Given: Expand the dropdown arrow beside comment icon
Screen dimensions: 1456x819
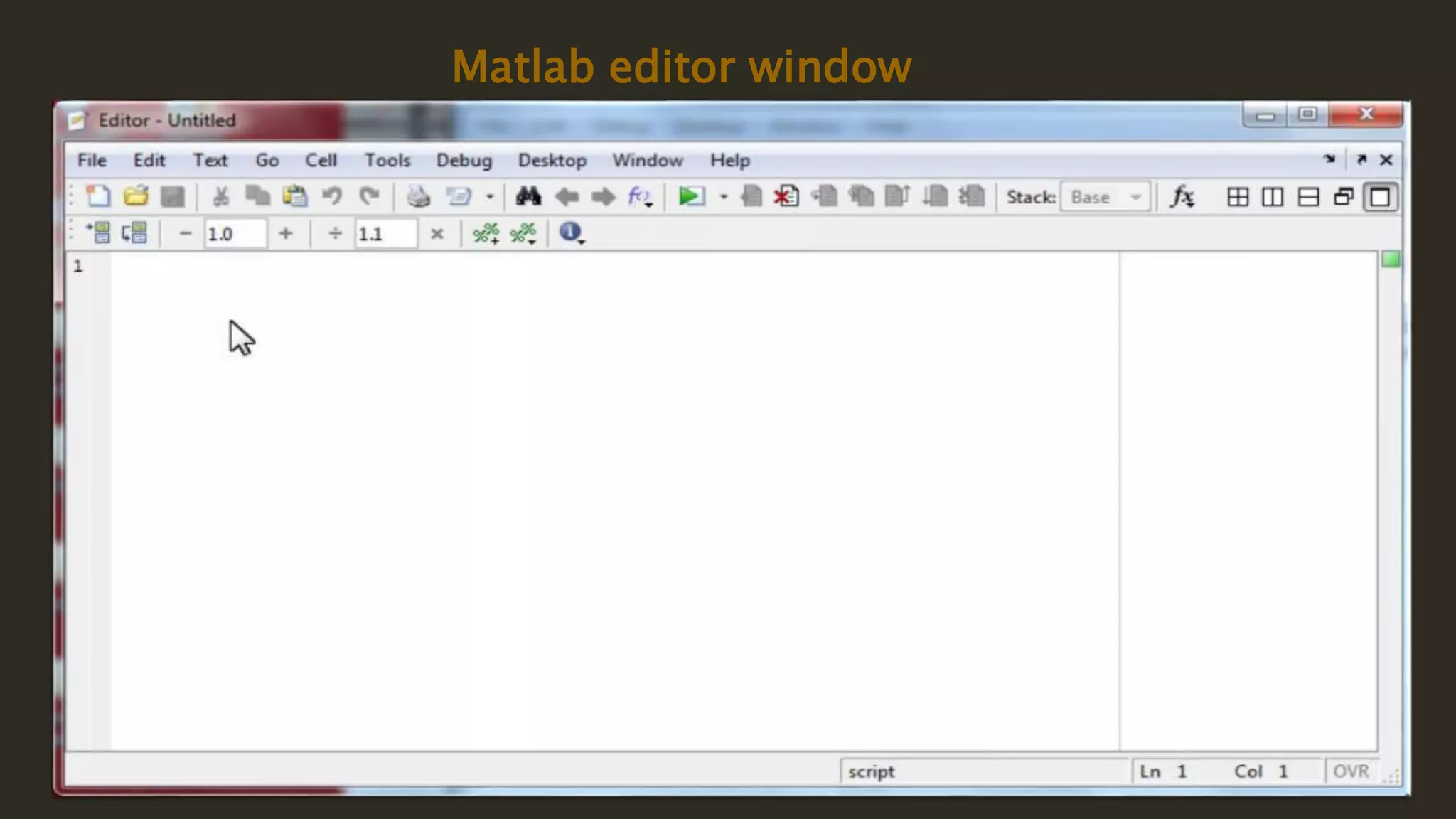Looking at the screenshot, I should (x=490, y=197).
